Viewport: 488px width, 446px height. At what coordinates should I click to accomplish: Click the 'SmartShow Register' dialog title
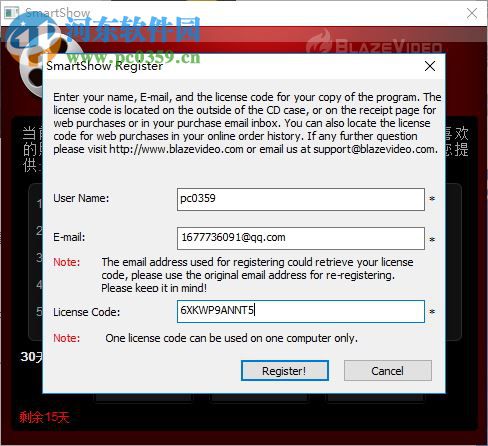tap(104, 66)
